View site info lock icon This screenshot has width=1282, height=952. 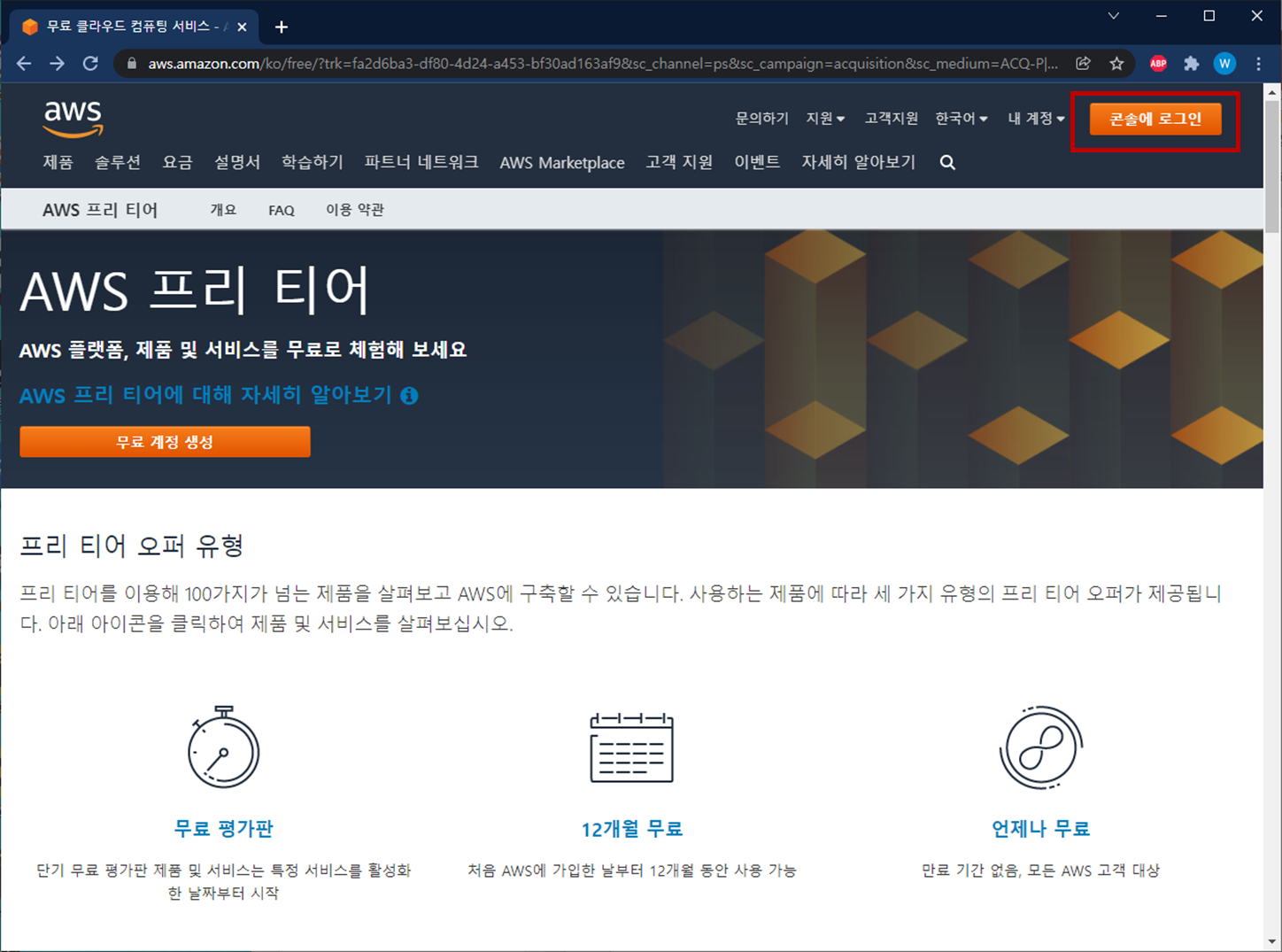[132, 64]
